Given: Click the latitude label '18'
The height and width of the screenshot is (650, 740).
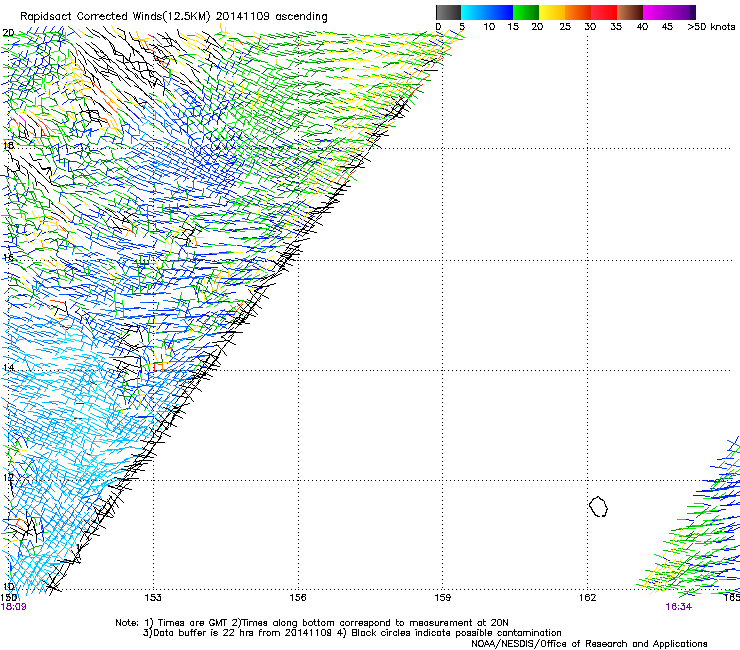Looking at the screenshot, I should pyautogui.click(x=8, y=145).
